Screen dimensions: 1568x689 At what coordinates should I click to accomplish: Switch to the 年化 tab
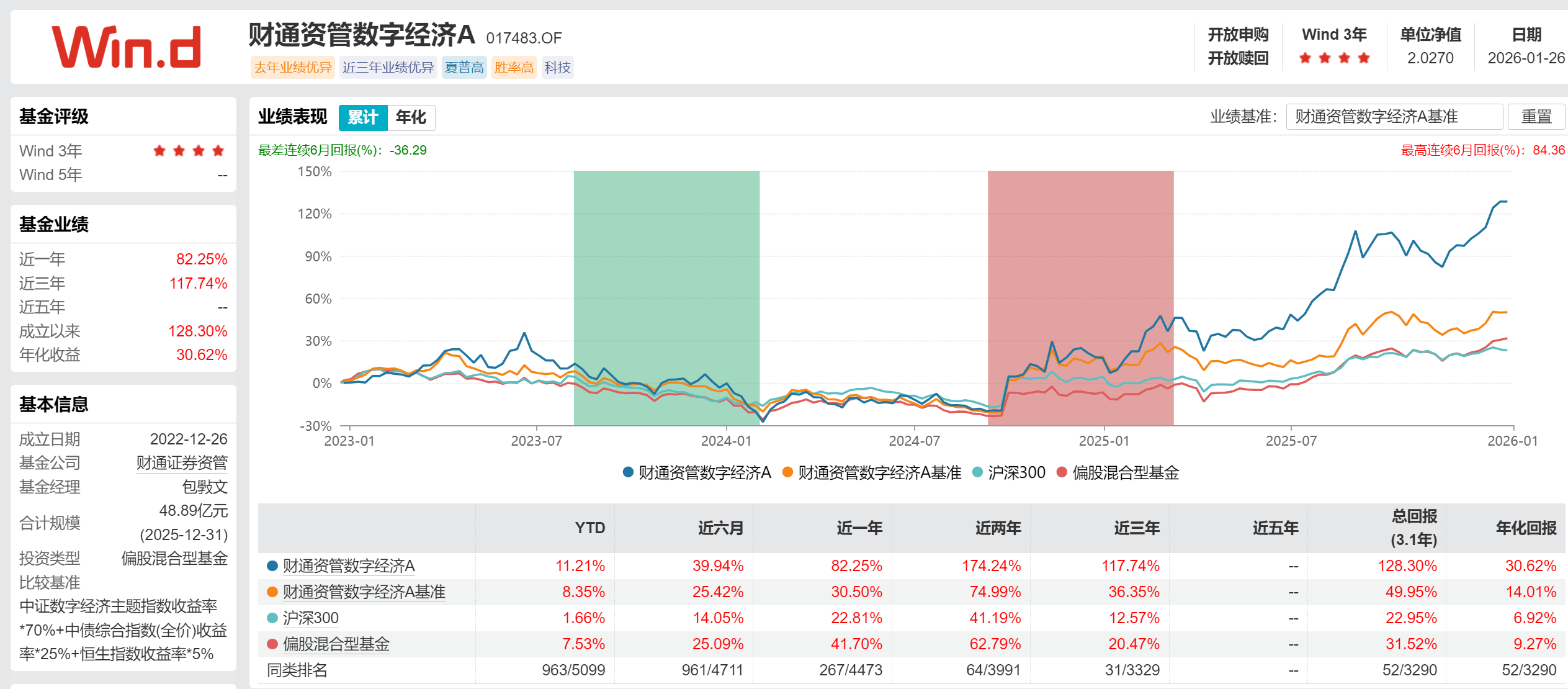(411, 117)
